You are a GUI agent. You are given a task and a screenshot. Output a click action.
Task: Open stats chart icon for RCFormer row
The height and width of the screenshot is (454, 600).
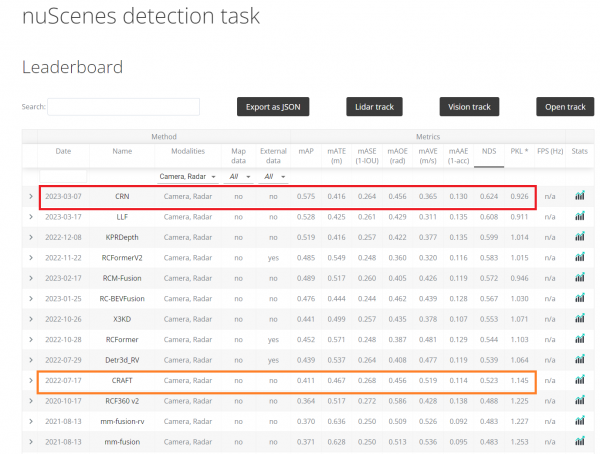(x=580, y=339)
